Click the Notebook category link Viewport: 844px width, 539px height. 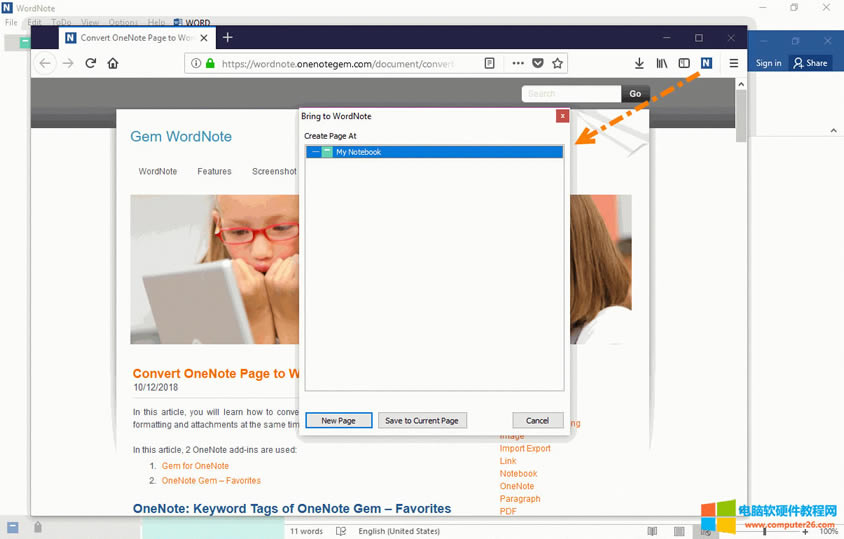[x=518, y=474]
